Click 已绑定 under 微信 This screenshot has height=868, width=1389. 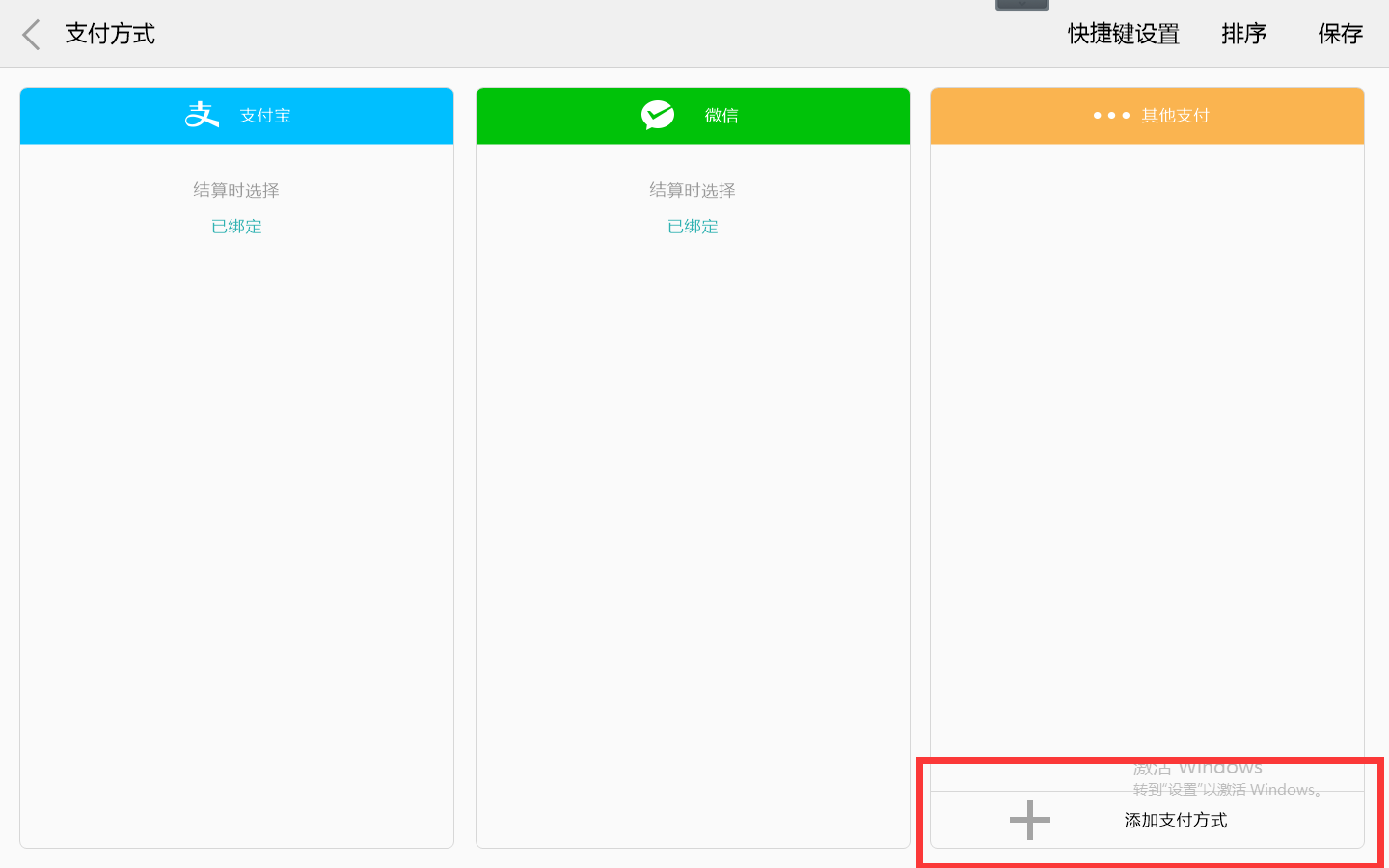[x=693, y=227]
